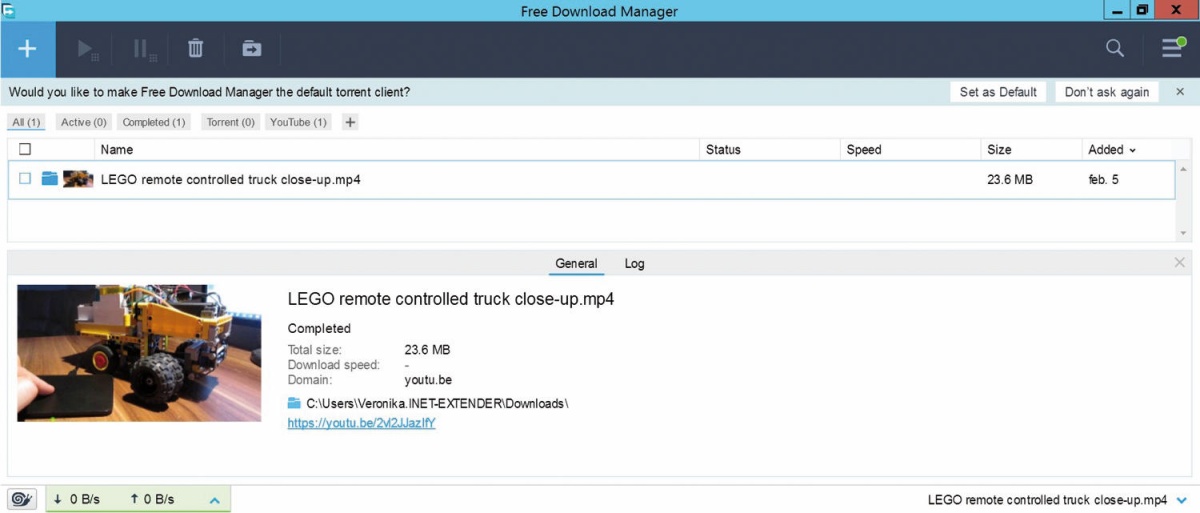Click the Completed status text in details
Viewport: 1200px width, 513px height.
click(x=319, y=328)
